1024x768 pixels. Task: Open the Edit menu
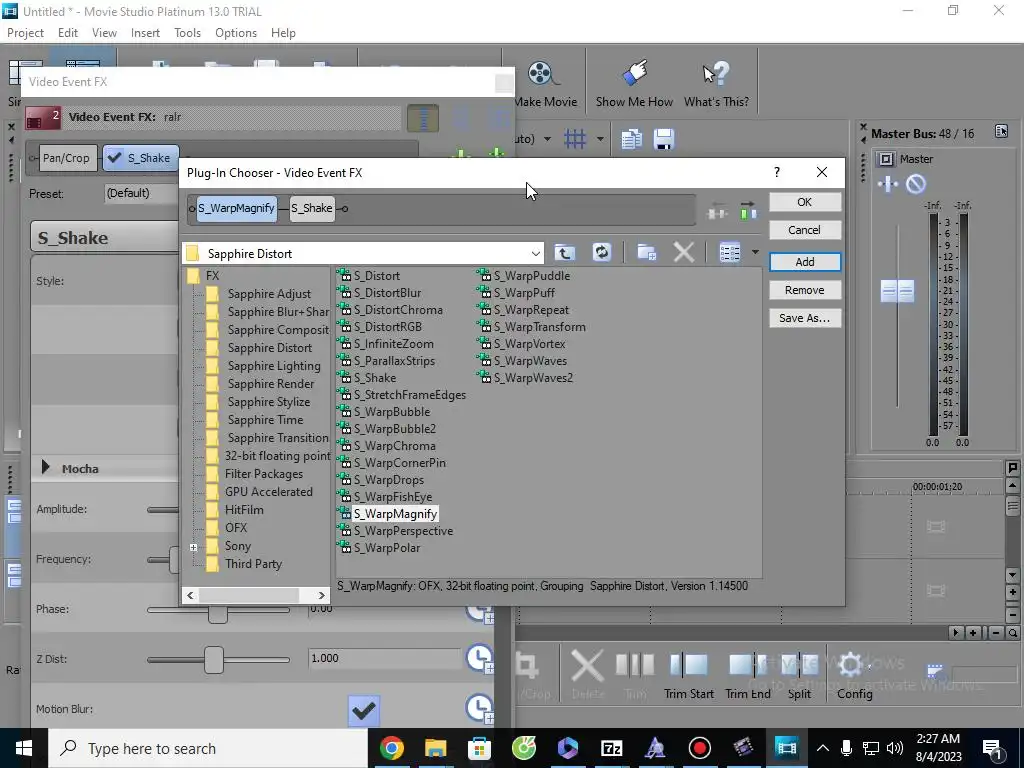coord(67,33)
